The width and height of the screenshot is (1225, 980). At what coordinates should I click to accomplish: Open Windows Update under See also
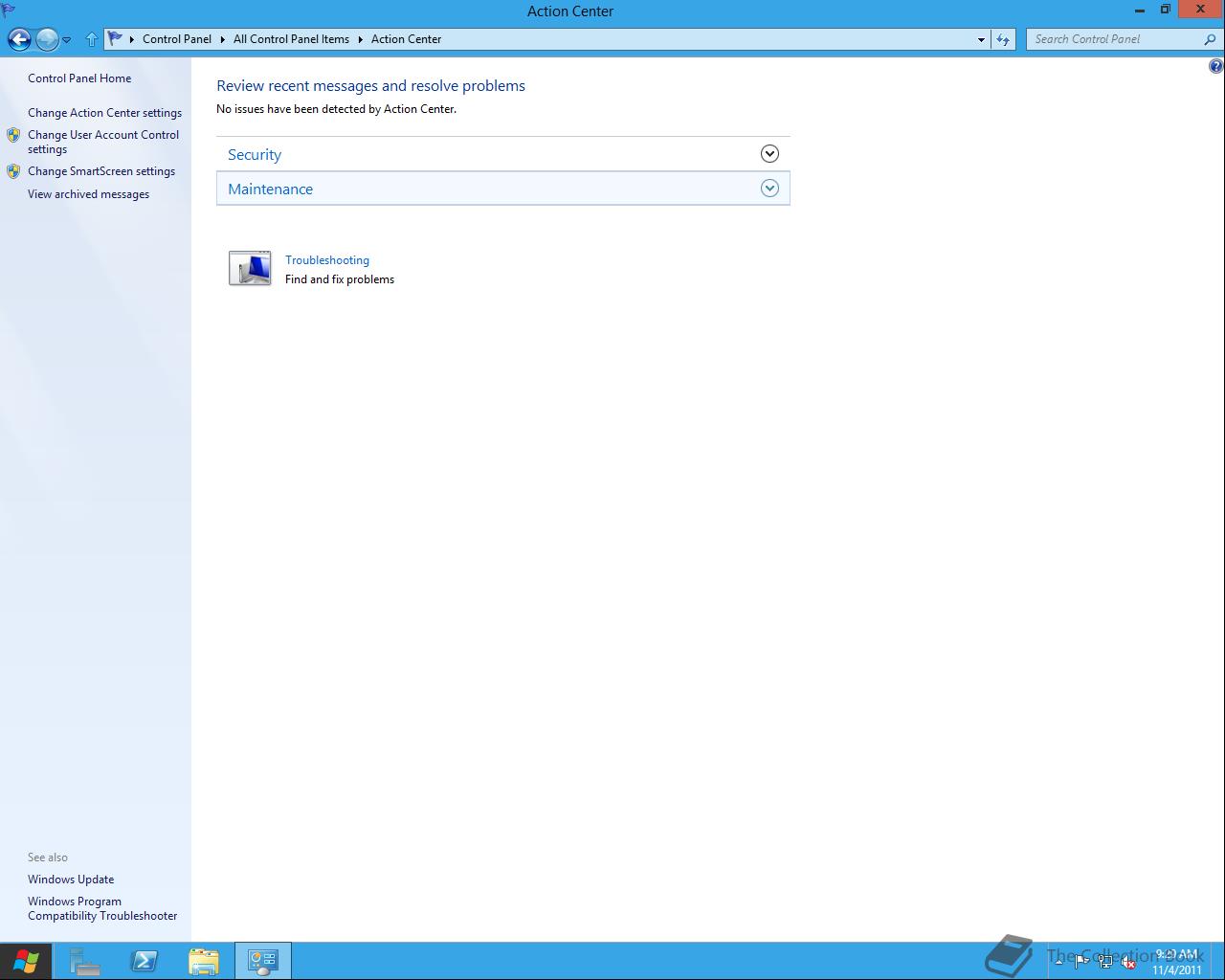tap(71, 880)
